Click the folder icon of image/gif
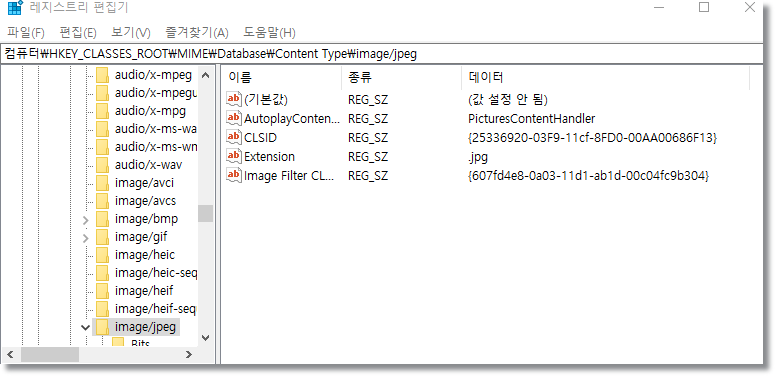Image resolution: width=775 pixels, height=376 pixels. point(102,237)
